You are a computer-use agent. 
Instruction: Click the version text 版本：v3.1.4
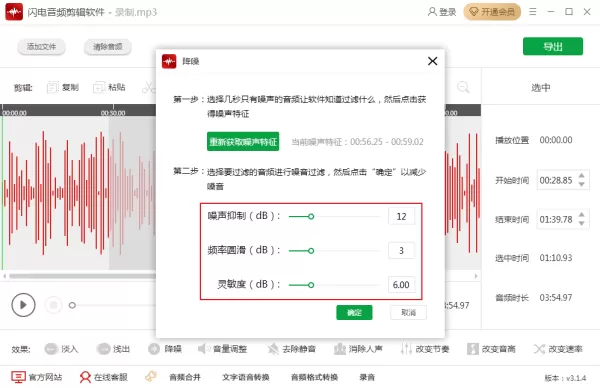pyautogui.click(x=565, y=378)
